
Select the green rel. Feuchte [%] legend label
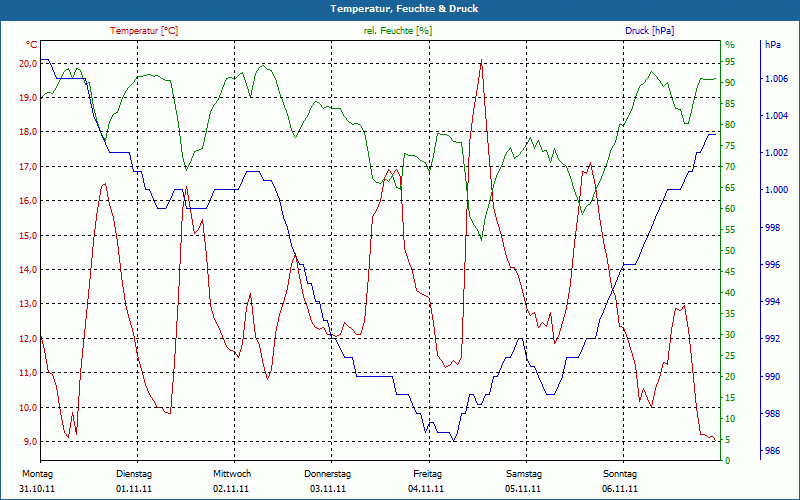pyautogui.click(x=397, y=31)
